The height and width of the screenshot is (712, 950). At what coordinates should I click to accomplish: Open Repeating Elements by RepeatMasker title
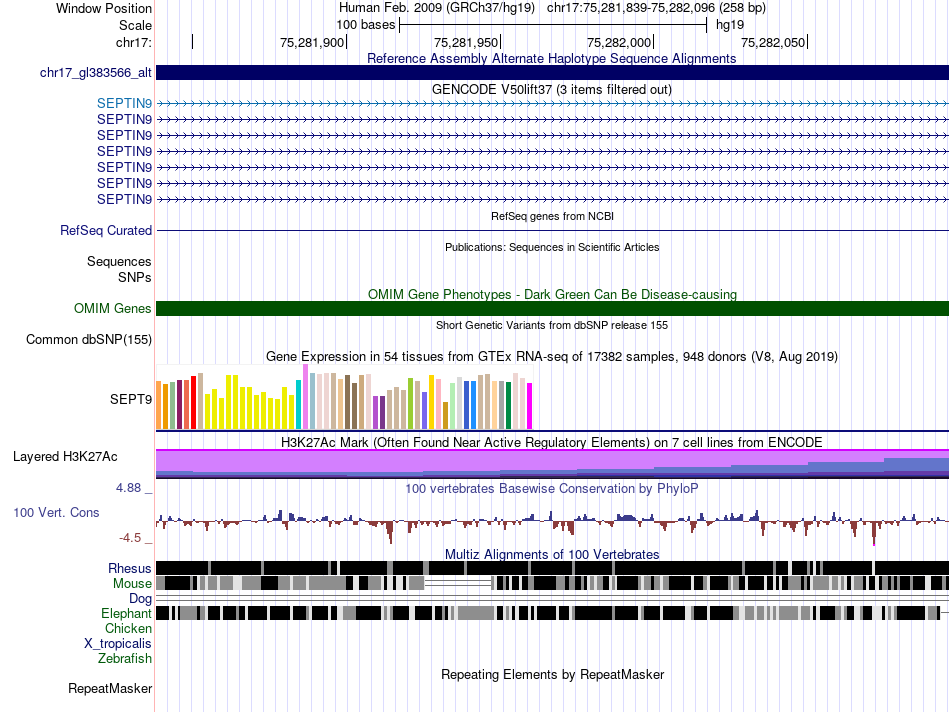point(553,675)
